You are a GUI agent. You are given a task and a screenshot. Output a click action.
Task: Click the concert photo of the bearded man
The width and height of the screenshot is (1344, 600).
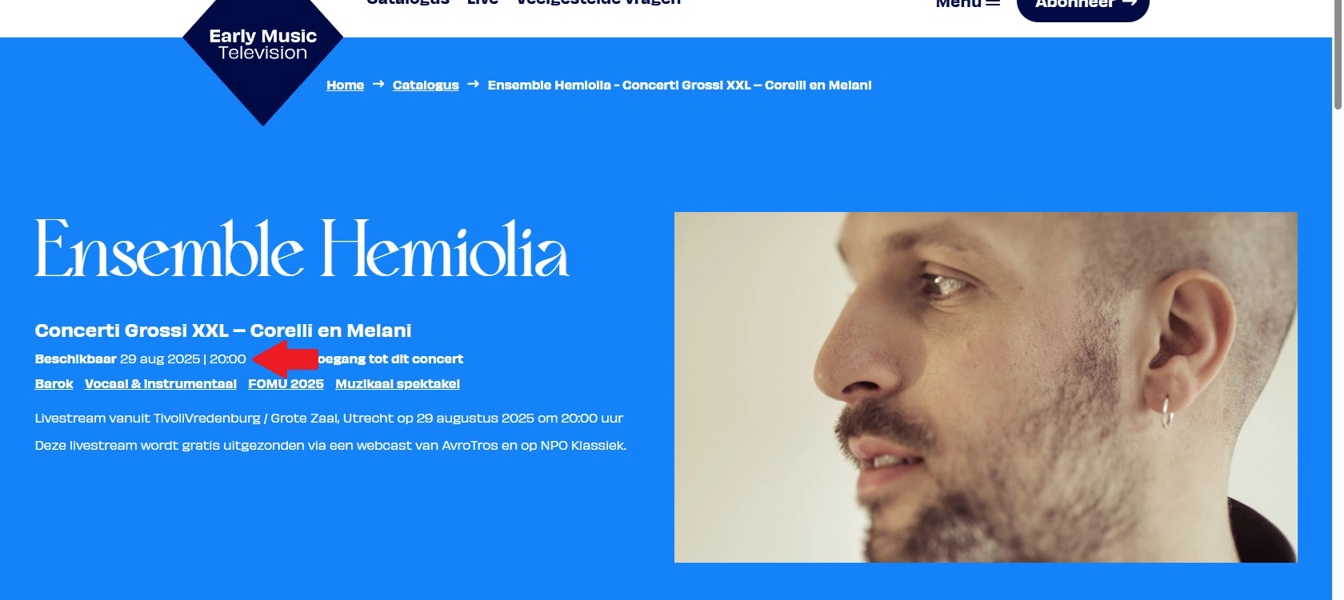tap(986, 387)
